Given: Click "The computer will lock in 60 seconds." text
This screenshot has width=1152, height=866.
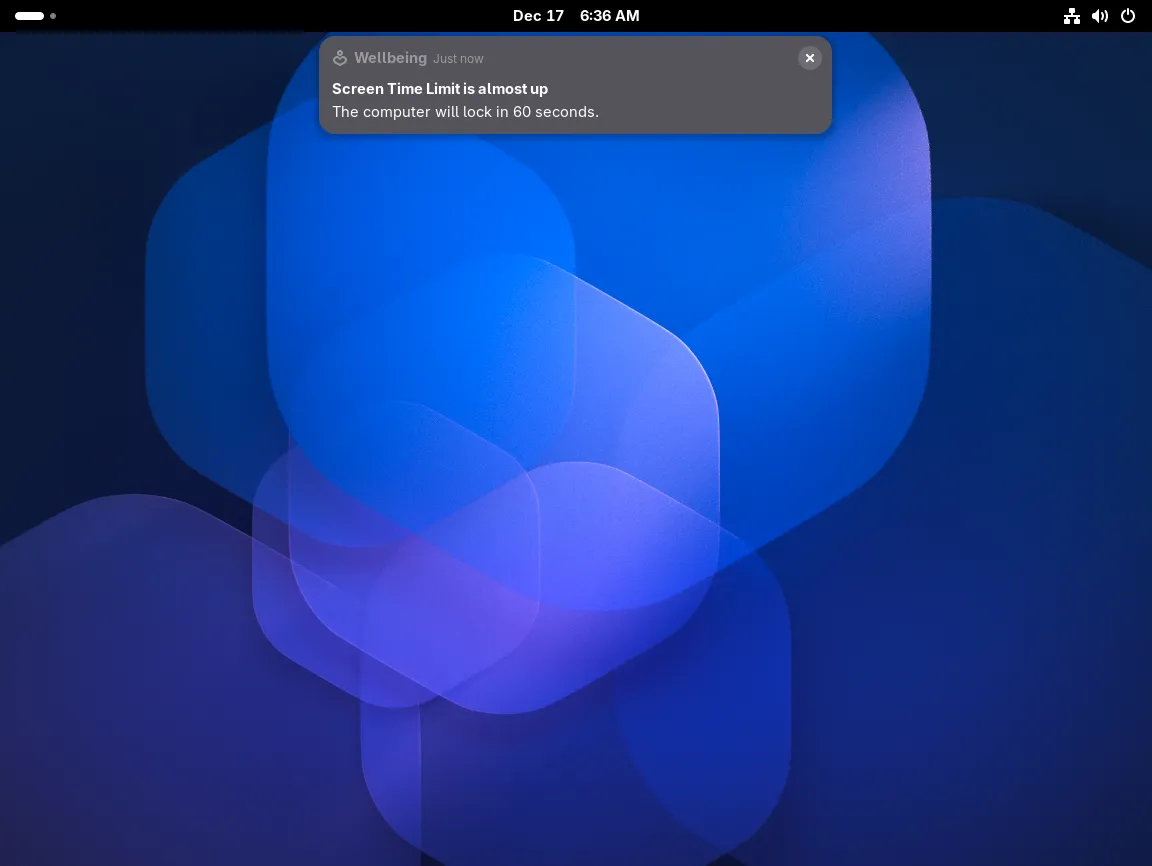Looking at the screenshot, I should (465, 112).
